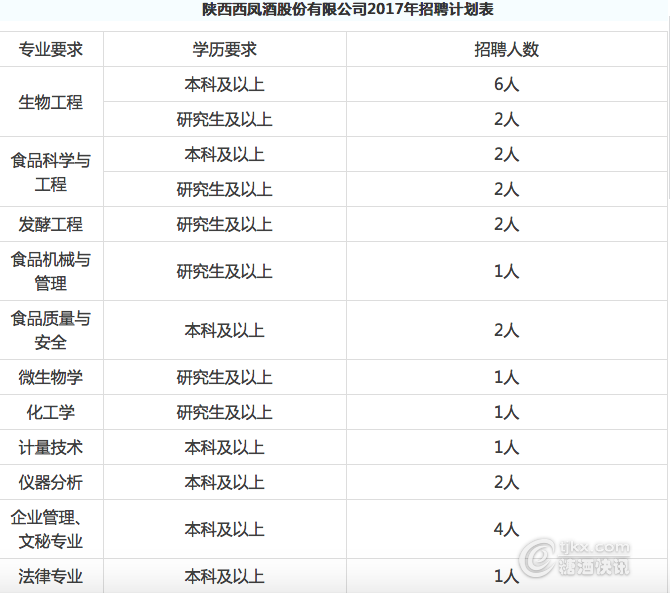Select 2人 for 食品科学与工程 本科及以上

click(x=506, y=155)
